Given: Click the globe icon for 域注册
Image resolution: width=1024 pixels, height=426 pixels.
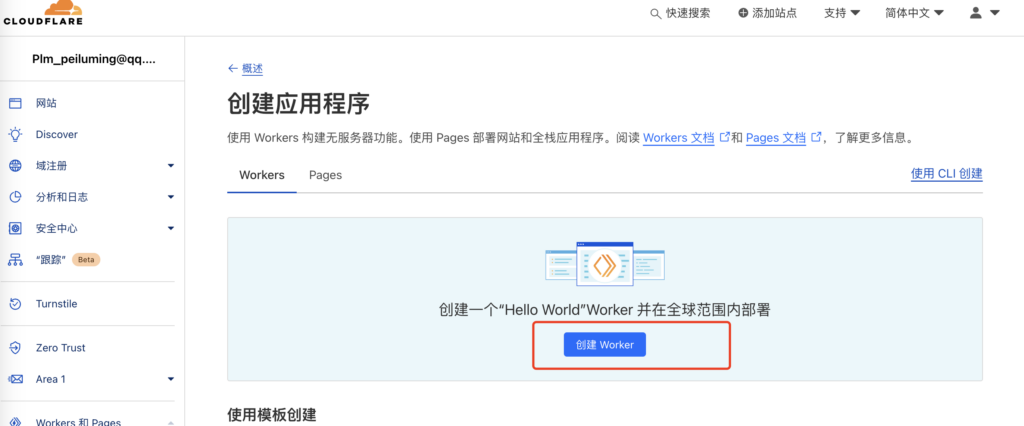Looking at the screenshot, I should (16, 166).
